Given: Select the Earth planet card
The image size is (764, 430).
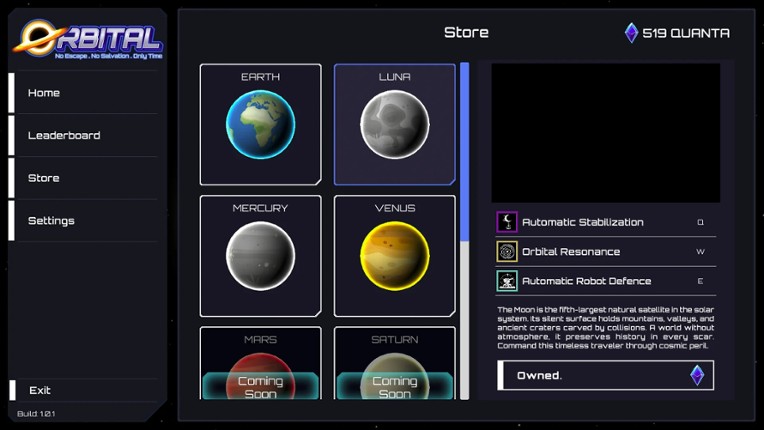Looking at the screenshot, I should [x=260, y=125].
